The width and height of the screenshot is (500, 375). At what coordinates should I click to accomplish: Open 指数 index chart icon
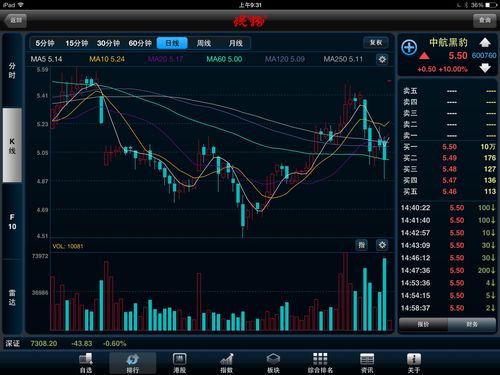click(x=226, y=363)
